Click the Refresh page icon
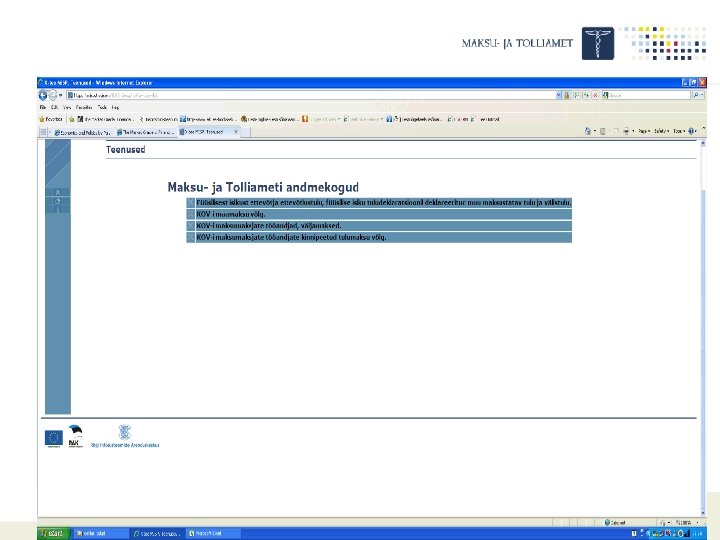 [586, 95]
